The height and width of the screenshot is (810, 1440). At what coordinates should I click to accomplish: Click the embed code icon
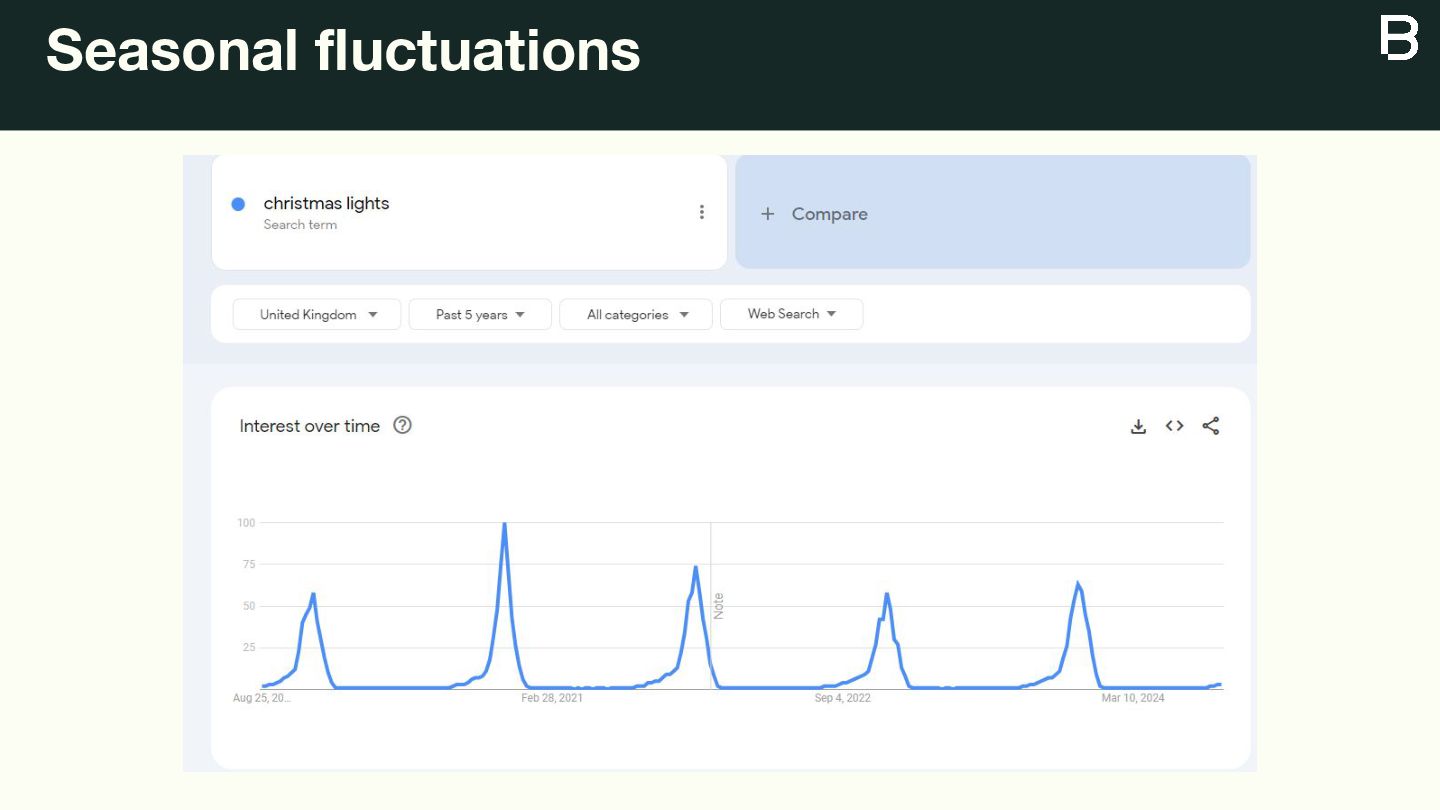tap(1174, 426)
